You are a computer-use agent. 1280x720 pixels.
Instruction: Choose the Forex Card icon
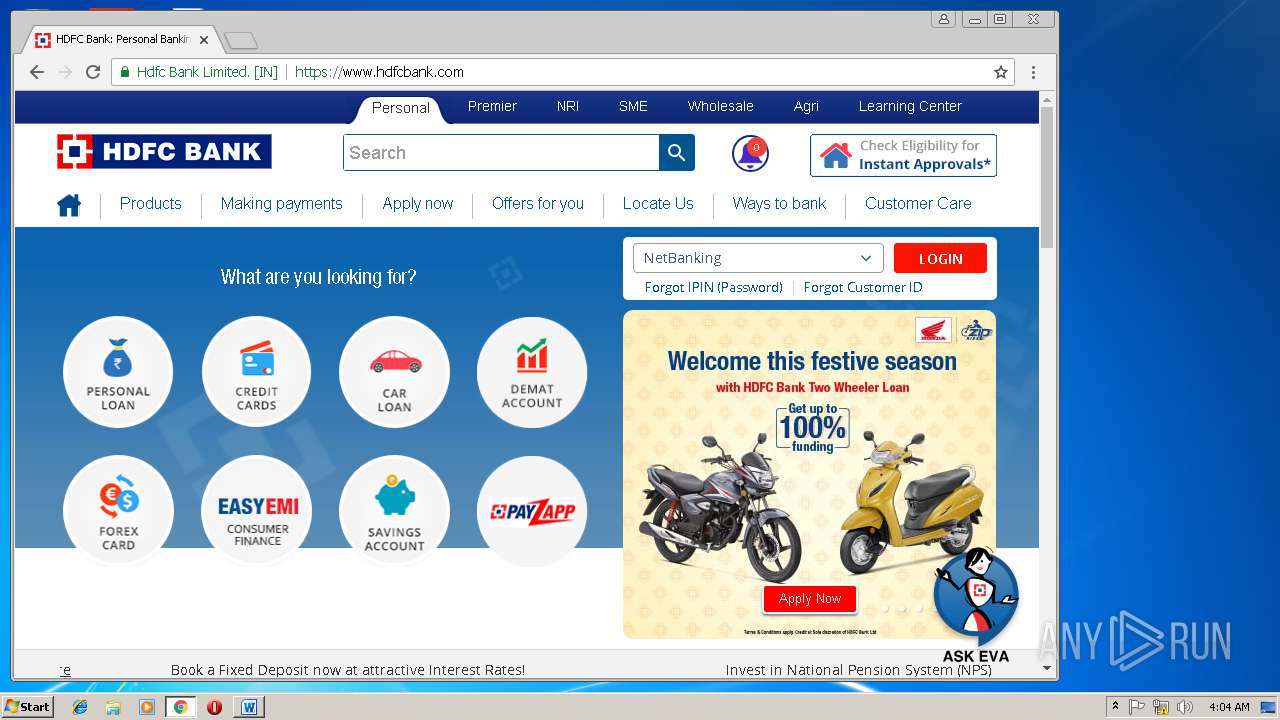point(118,511)
